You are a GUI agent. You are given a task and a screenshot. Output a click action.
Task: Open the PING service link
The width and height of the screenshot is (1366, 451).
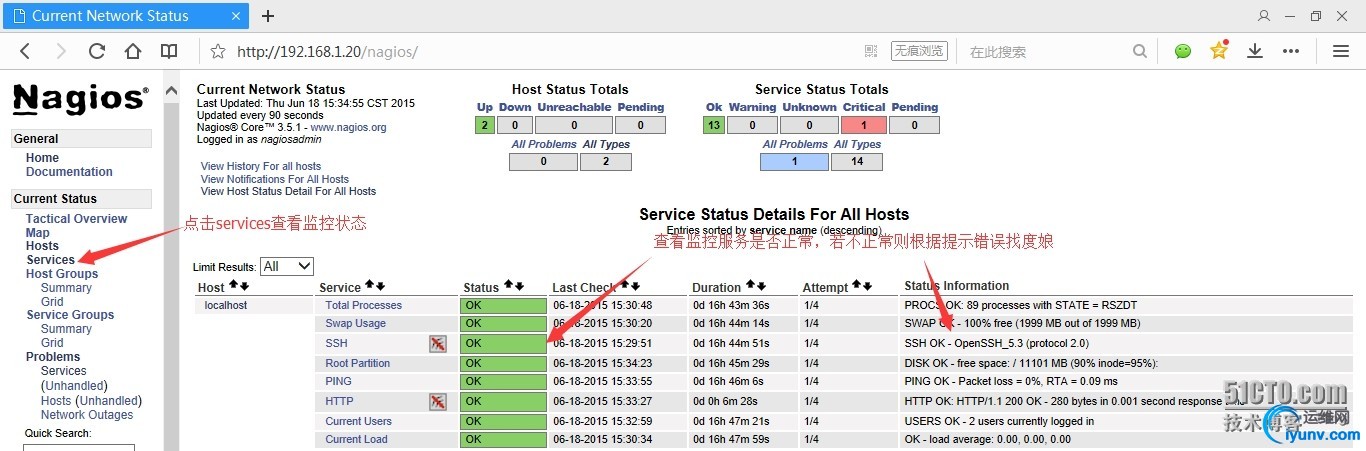339,381
